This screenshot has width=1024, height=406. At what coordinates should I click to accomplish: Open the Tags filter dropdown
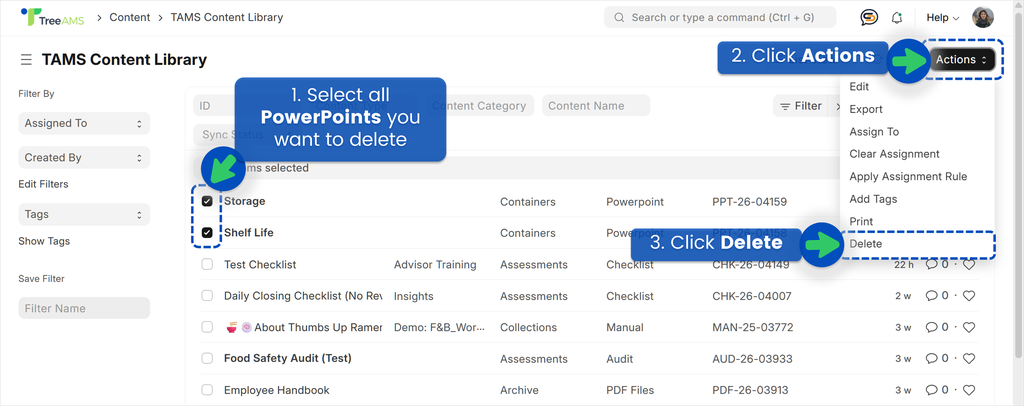point(84,214)
